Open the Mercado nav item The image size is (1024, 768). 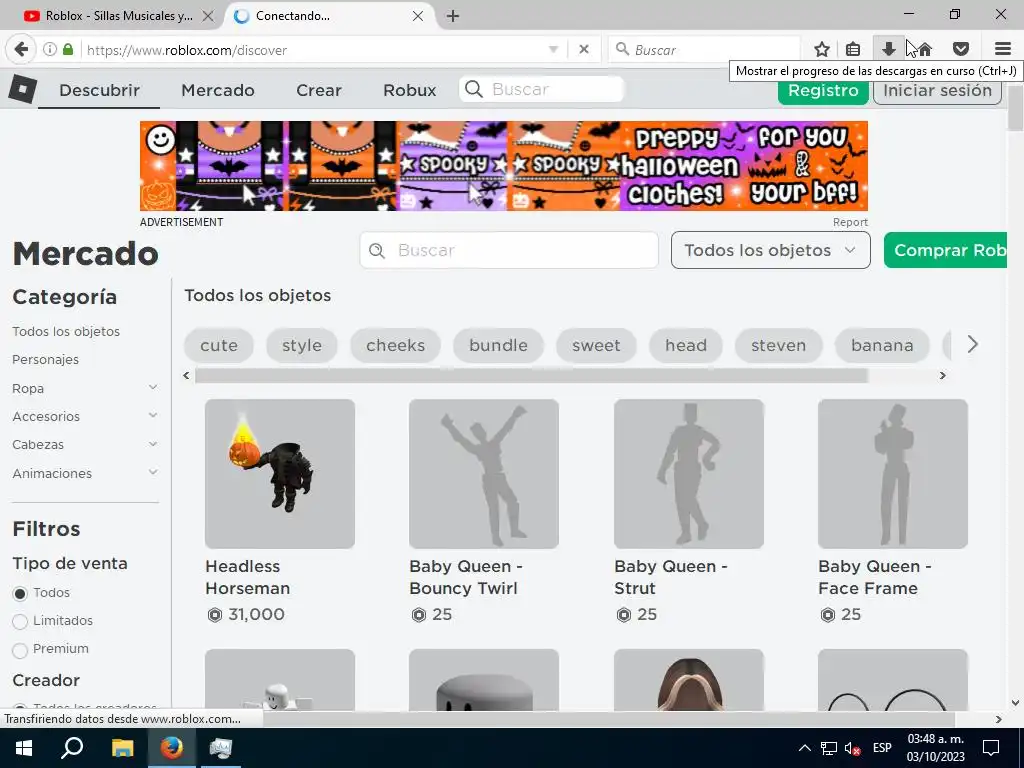pyautogui.click(x=218, y=90)
